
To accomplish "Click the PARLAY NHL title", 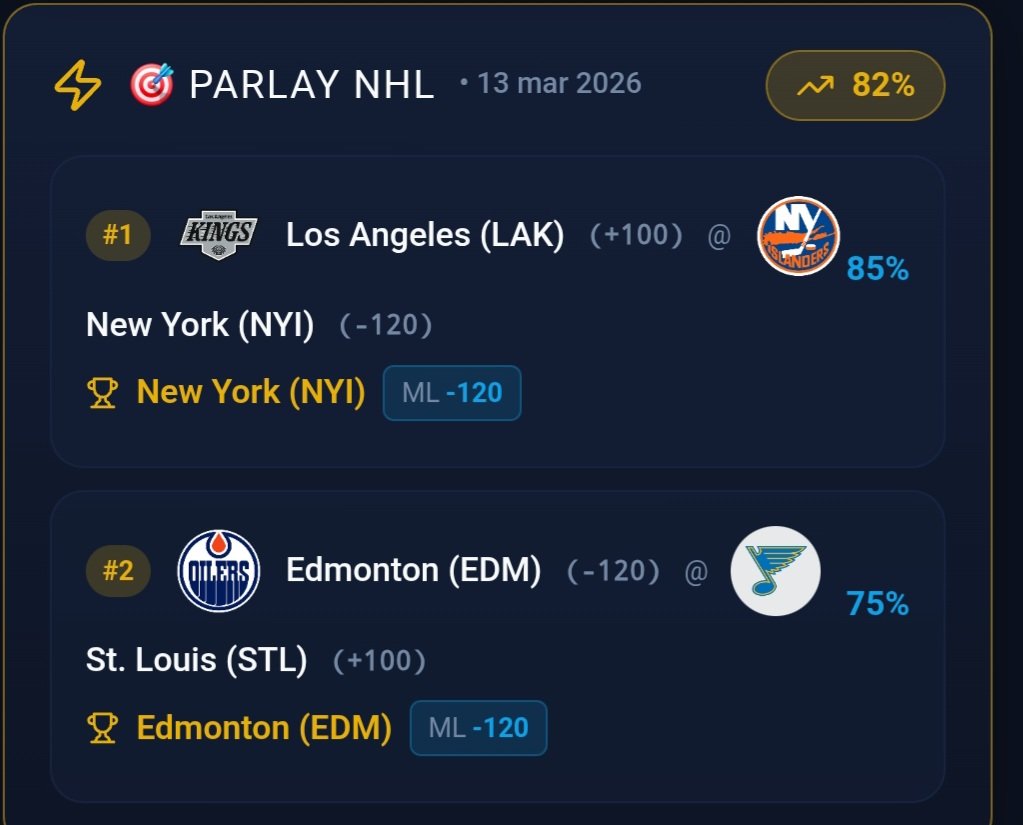I will 311,86.
